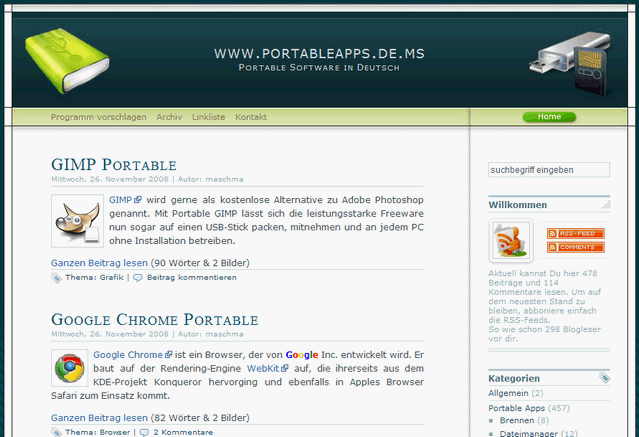Screen dimensions: 639x437
Task: Click Beitrag kommentieren link
Action: (x=192, y=278)
